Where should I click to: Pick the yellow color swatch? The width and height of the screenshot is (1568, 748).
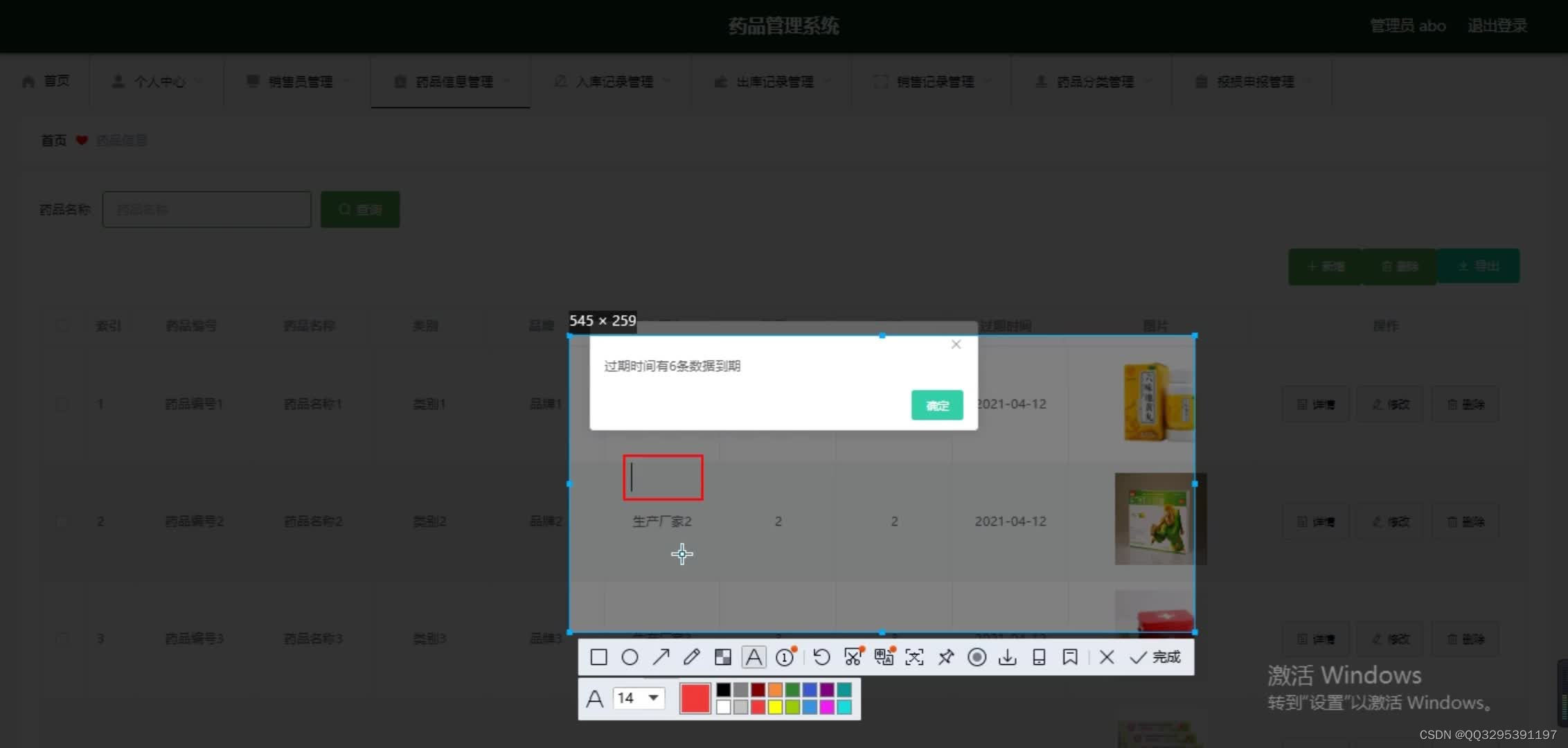click(x=775, y=707)
